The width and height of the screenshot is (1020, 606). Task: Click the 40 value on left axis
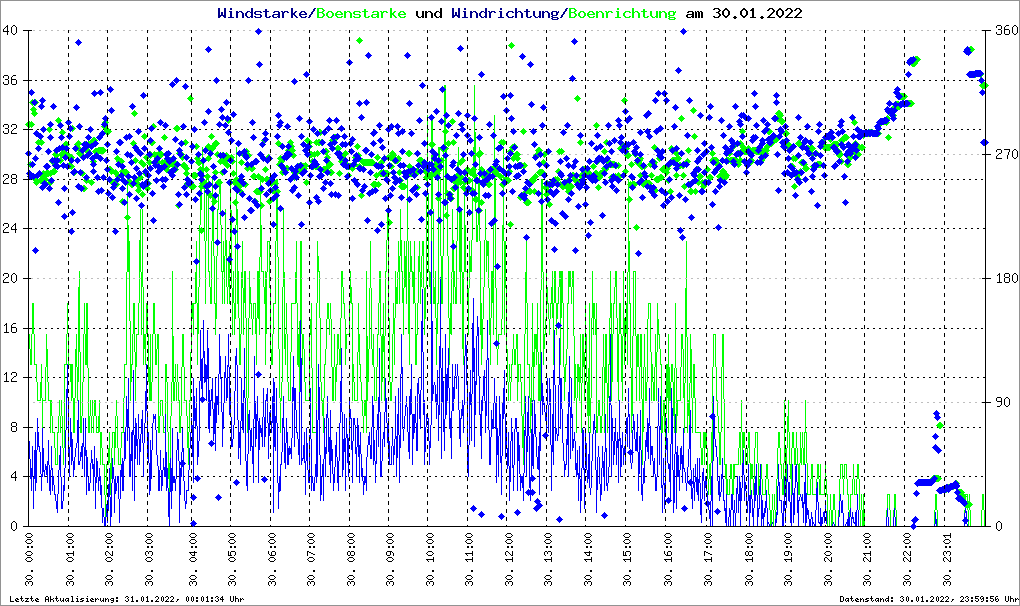[12, 31]
